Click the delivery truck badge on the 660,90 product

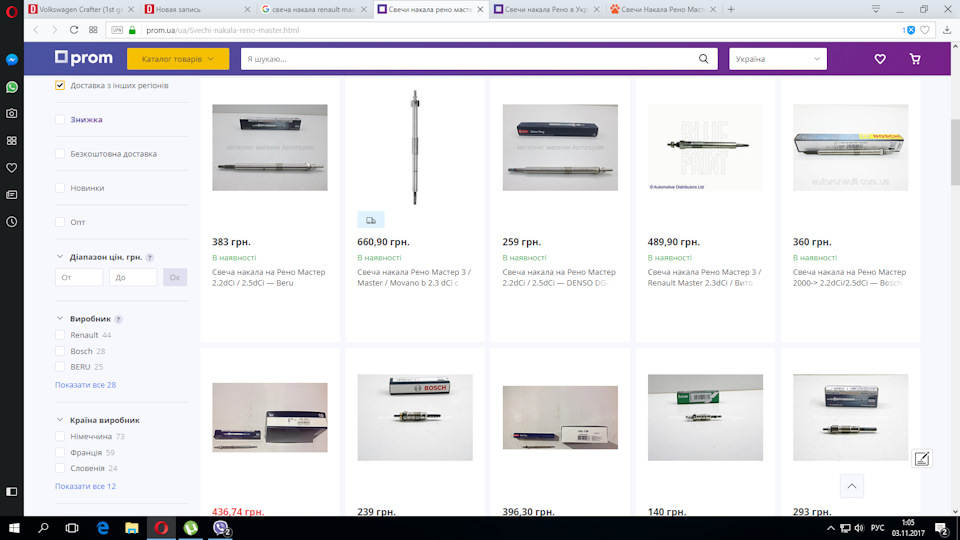(x=371, y=220)
